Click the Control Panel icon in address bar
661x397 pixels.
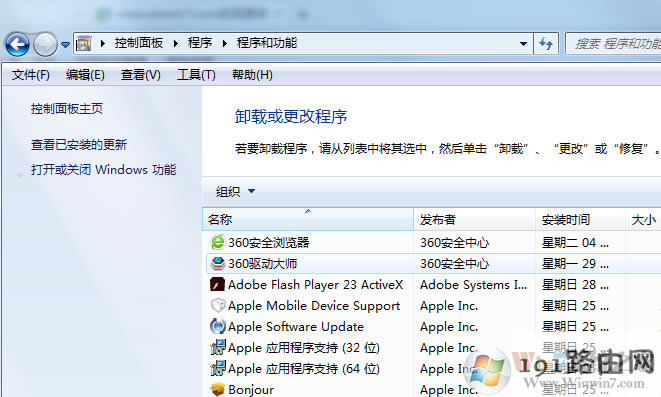pyautogui.click(x=83, y=43)
